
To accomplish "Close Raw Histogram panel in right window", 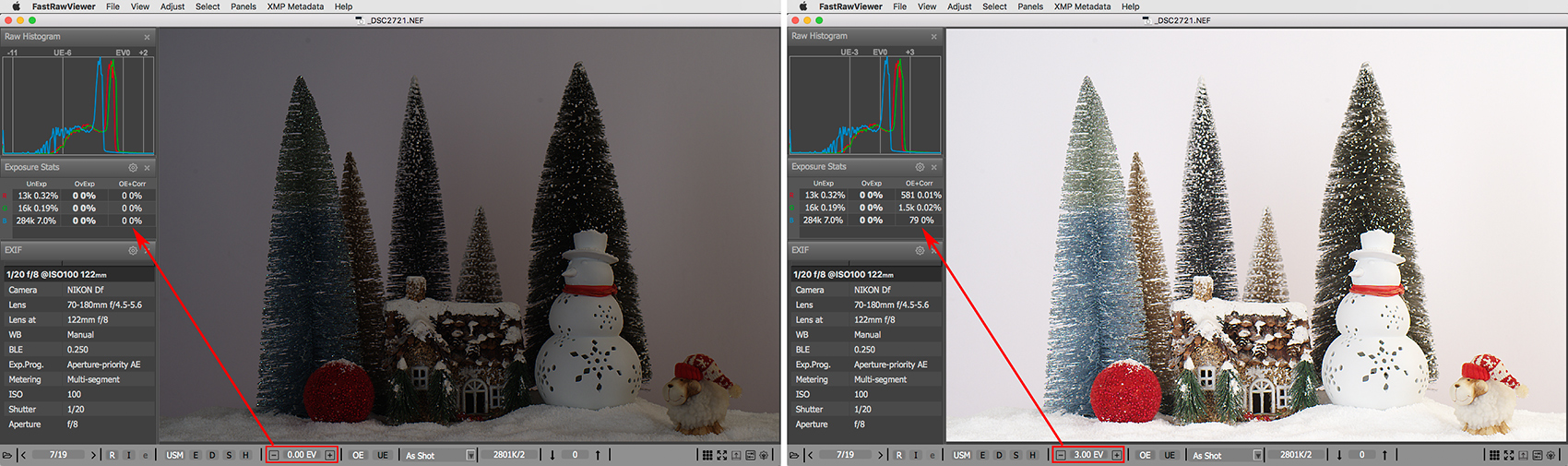I will tap(933, 37).
